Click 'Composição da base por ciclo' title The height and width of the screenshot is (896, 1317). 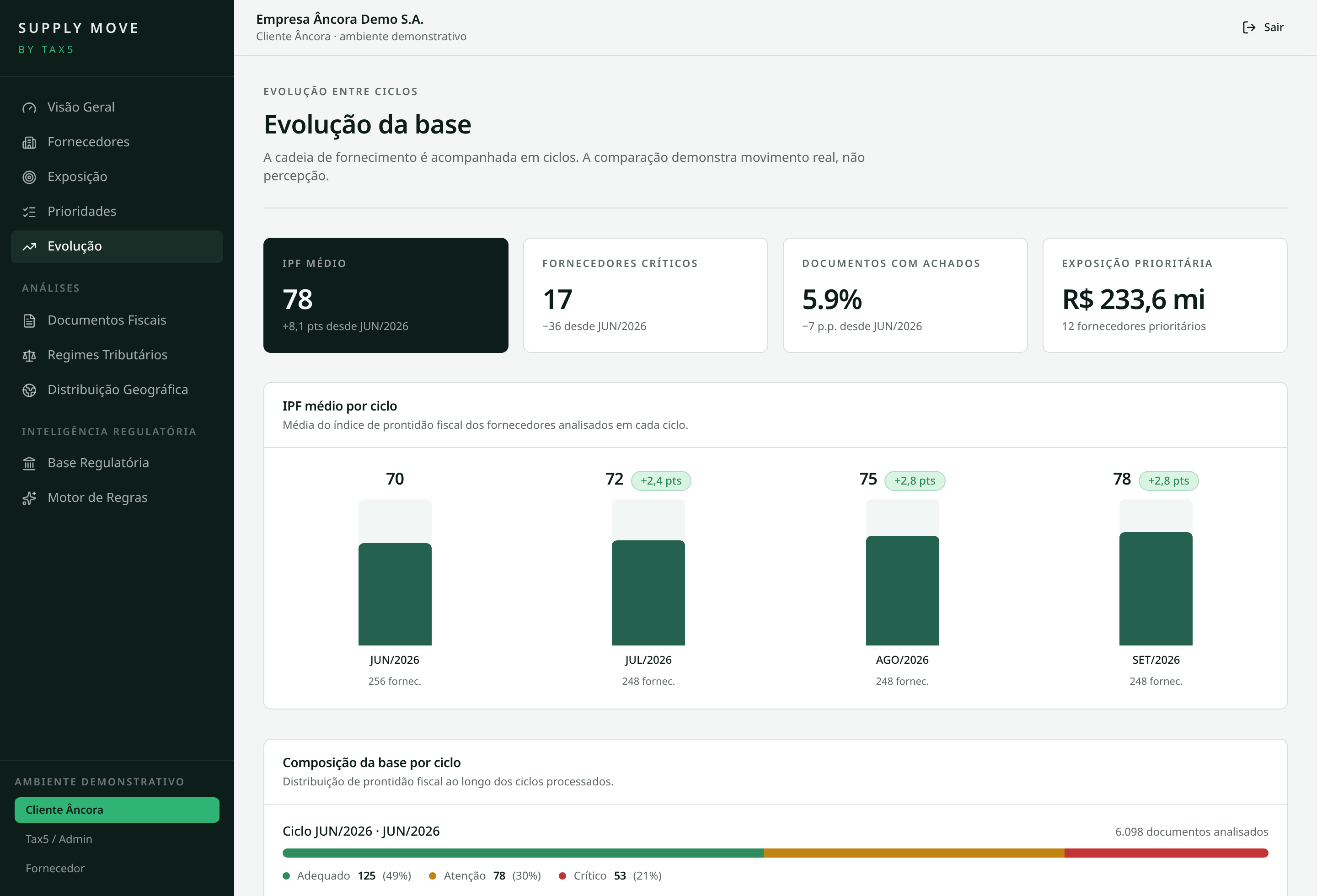click(x=371, y=763)
